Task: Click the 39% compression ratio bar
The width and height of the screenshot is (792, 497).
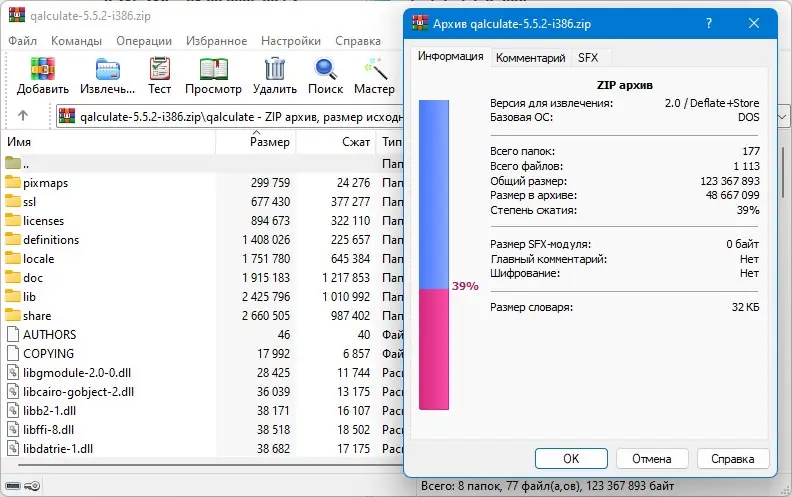Action: pyautogui.click(x=433, y=255)
